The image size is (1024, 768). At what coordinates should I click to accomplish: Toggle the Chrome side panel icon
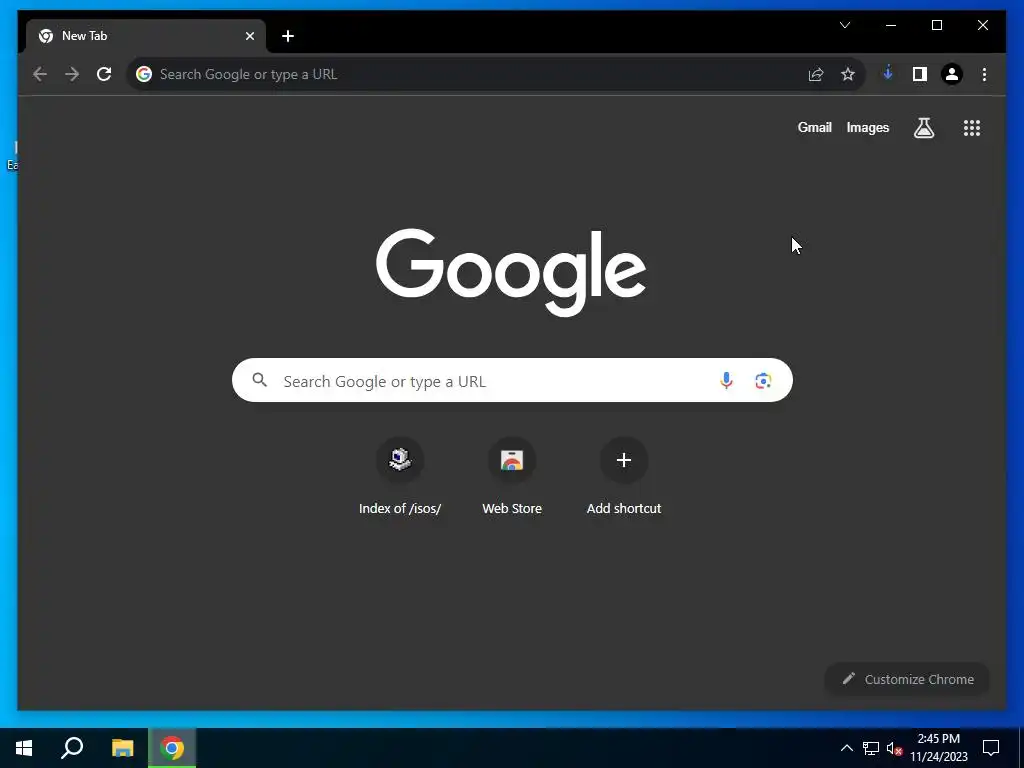click(920, 74)
